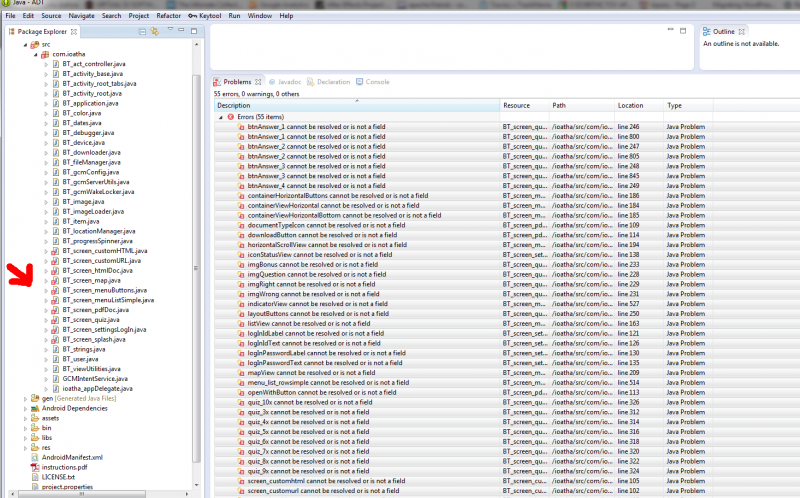
Task: Expand the gen Generated Java Files folder
Action: click(x=25, y=398)
